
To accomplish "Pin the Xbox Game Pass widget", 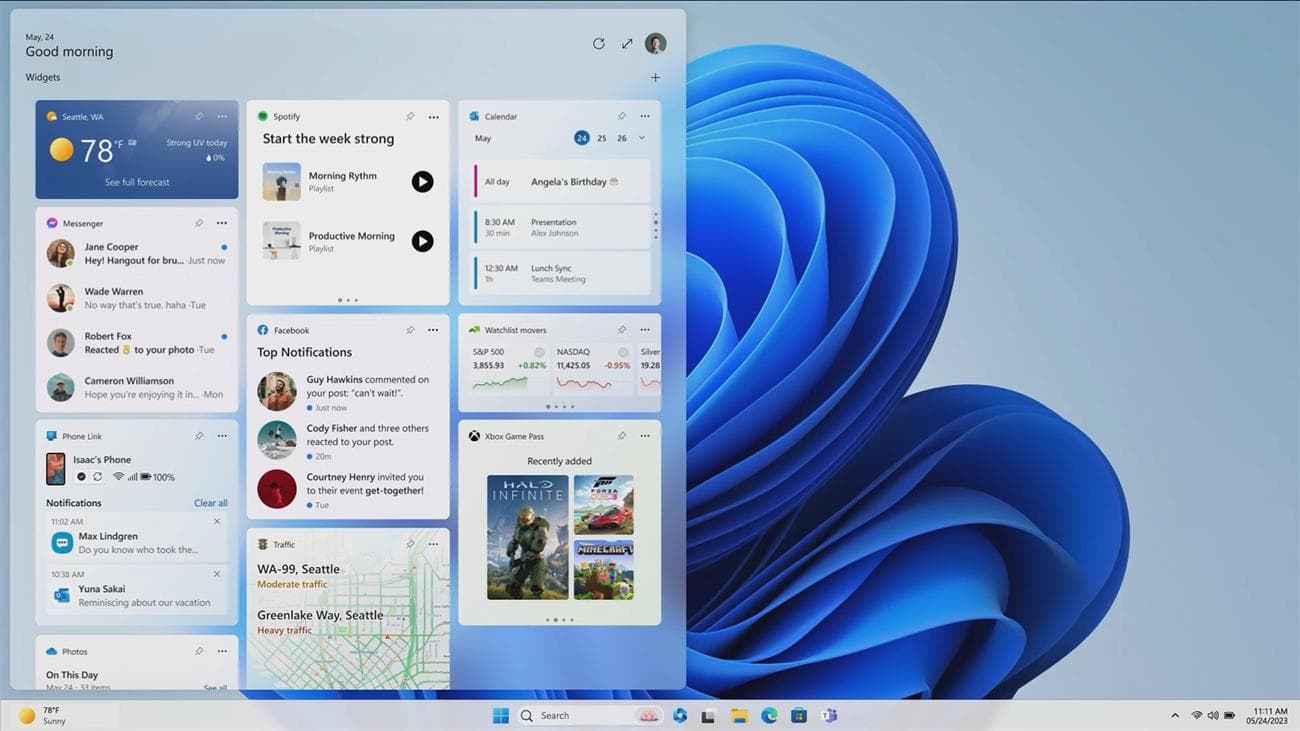I will point(621,436).
